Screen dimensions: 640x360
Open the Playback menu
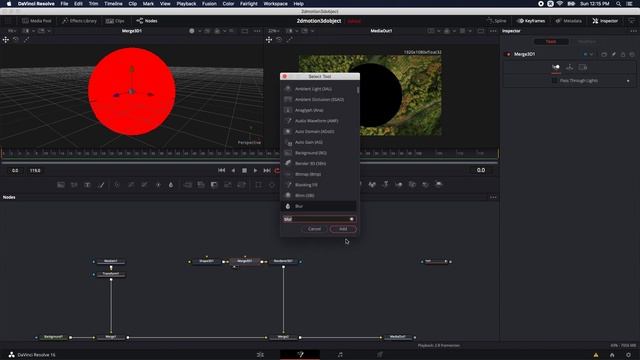pos(186,4)
